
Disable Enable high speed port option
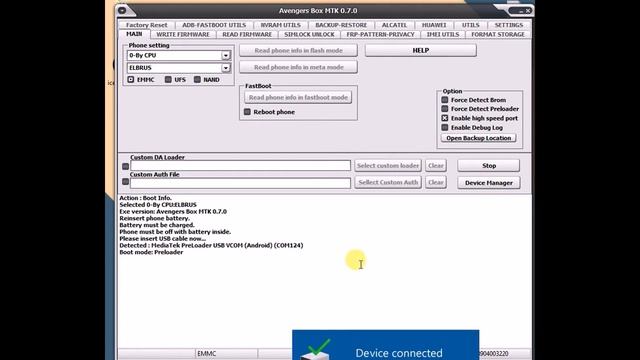445,118
